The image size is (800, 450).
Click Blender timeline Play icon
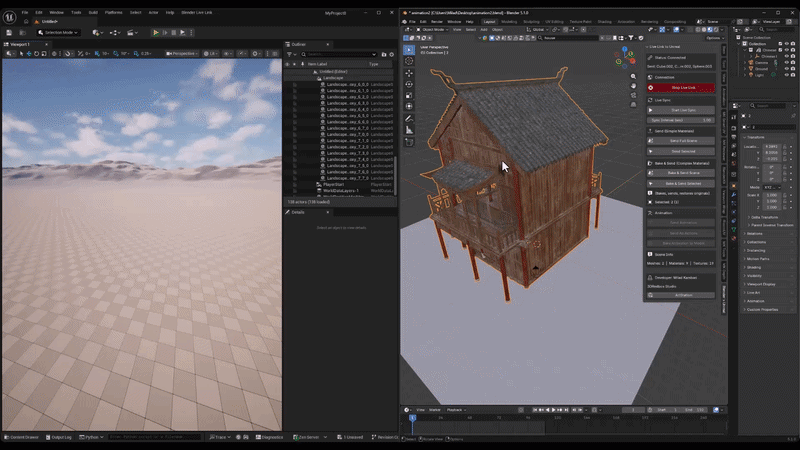[x=554, y=410]
